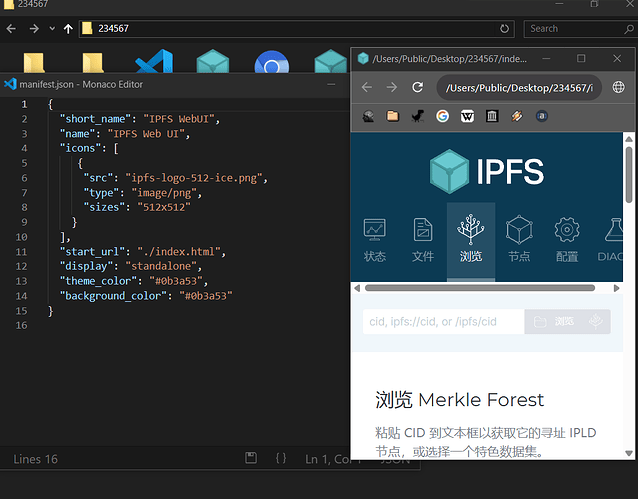Go back in File Explorer

pos(11,28)
